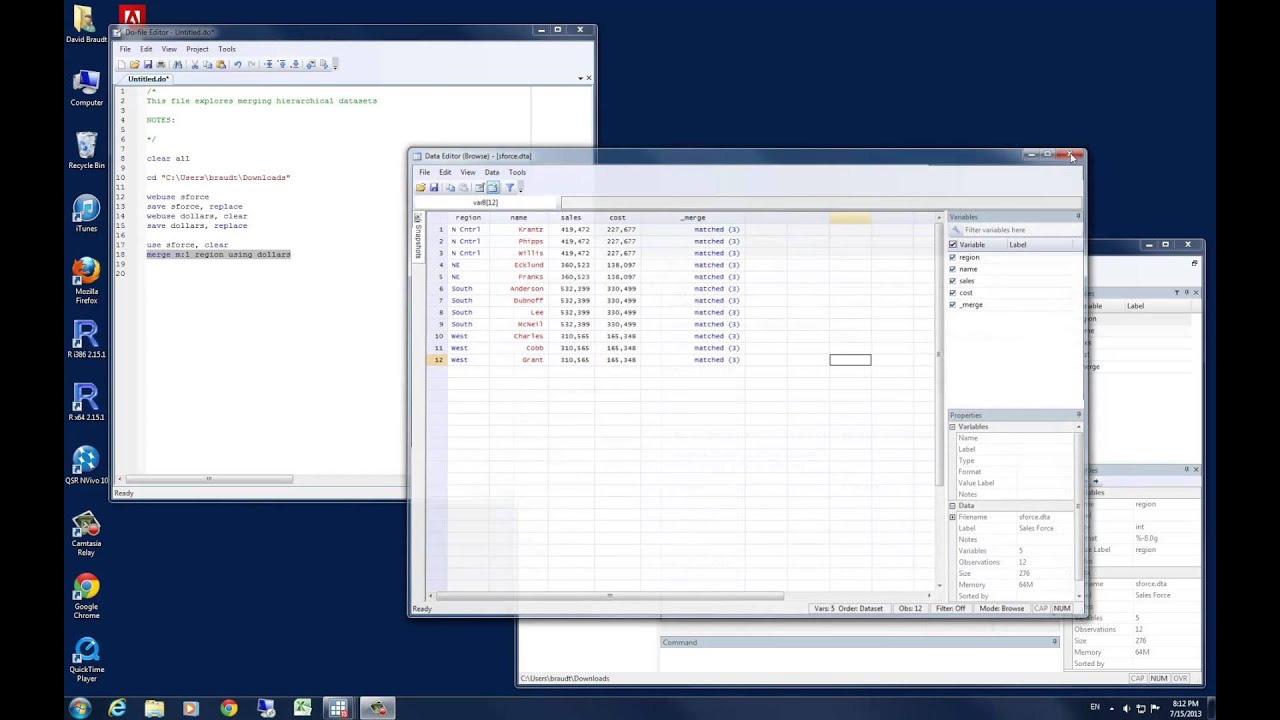The image size is (1280, 720).
Task: Select Untitled.do tab
Action: pos(148,79)
